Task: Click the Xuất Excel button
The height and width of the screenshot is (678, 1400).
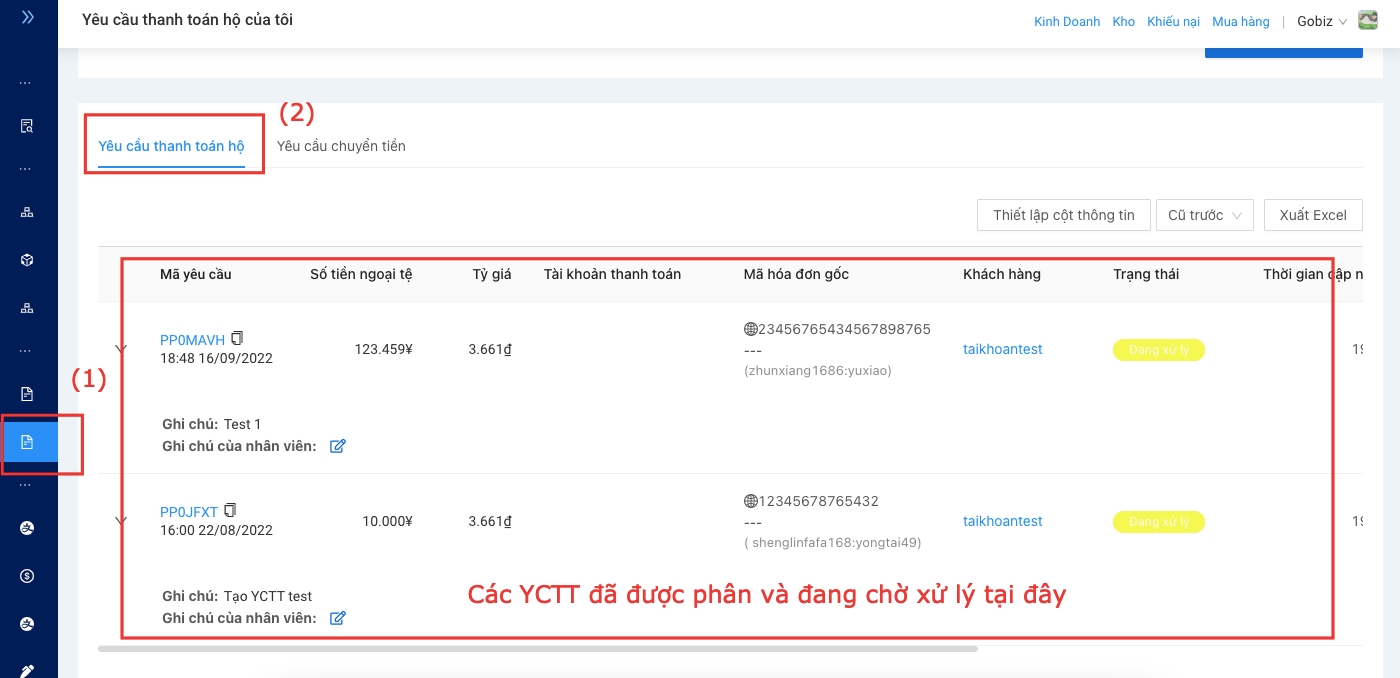Action: coord(1313,215)
